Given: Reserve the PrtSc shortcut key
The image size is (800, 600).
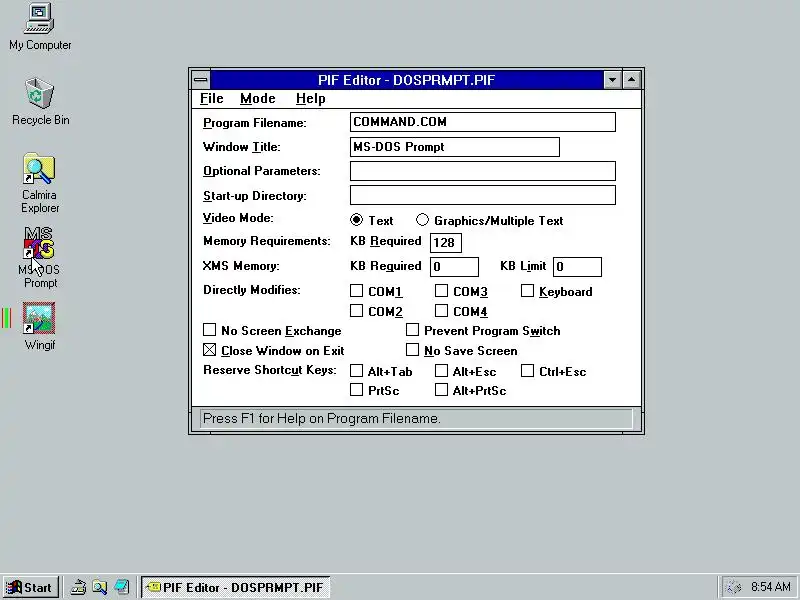Looking at the screenshot, I should point(357,390).
